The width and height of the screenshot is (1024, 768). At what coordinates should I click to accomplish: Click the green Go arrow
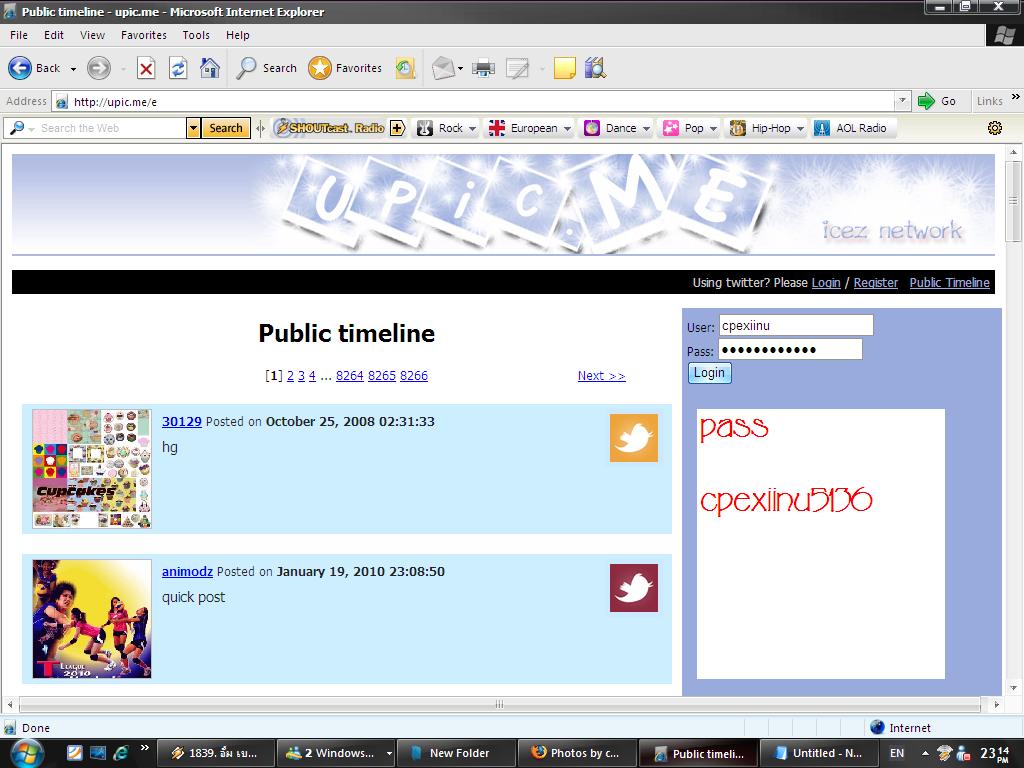(926, 101)
